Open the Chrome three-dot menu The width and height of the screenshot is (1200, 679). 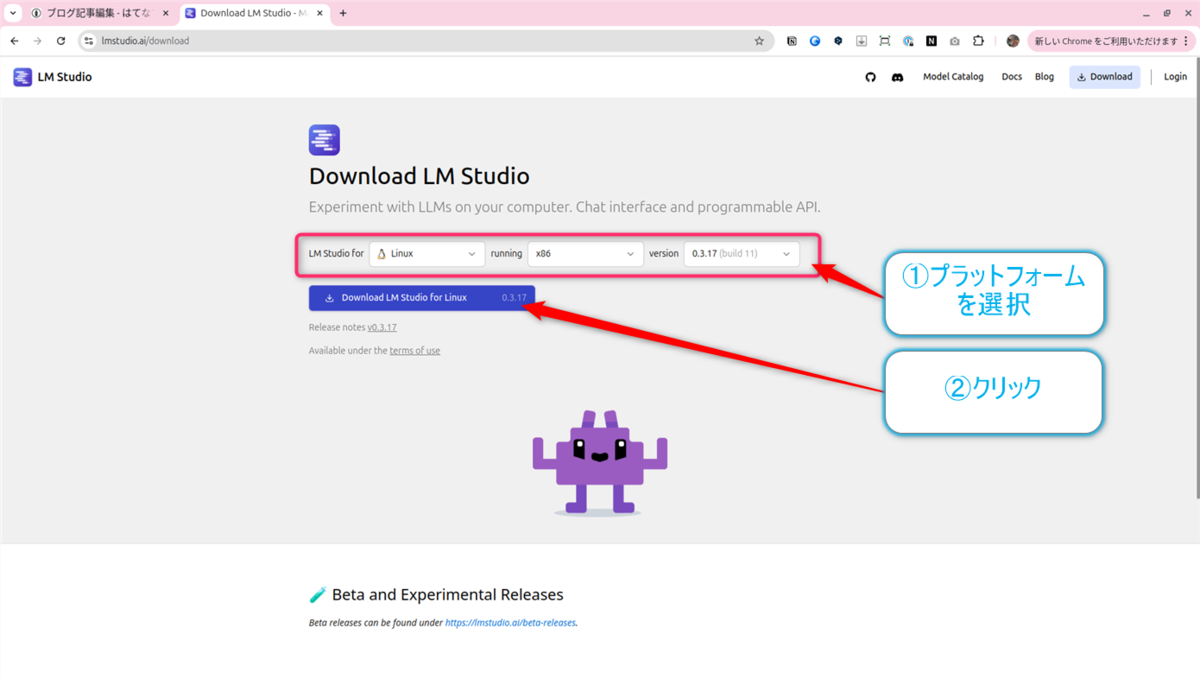(x=1187, y=41)
